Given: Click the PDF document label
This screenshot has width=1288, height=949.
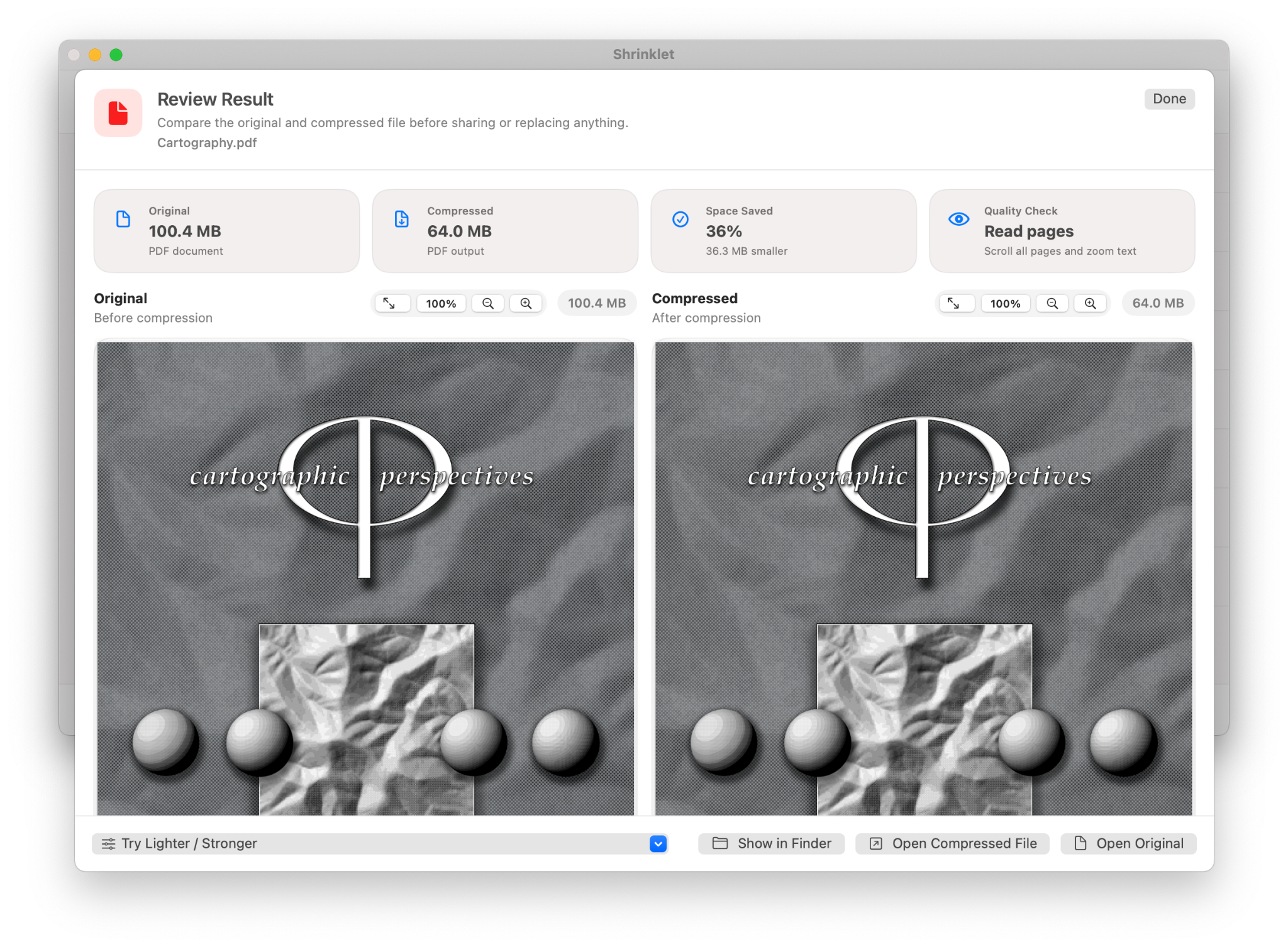Looking at the screenshot, I should (x=186, y=251).
